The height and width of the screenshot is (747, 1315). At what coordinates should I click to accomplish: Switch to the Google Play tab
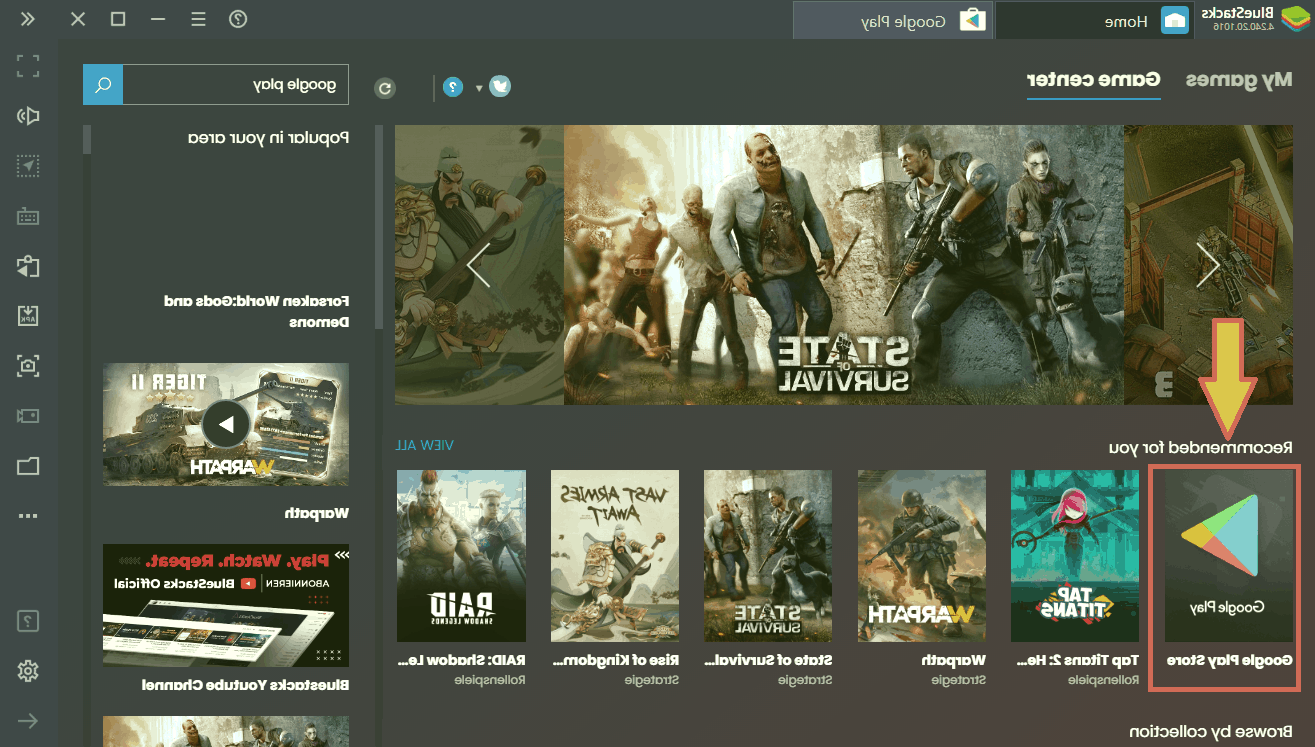893,20
